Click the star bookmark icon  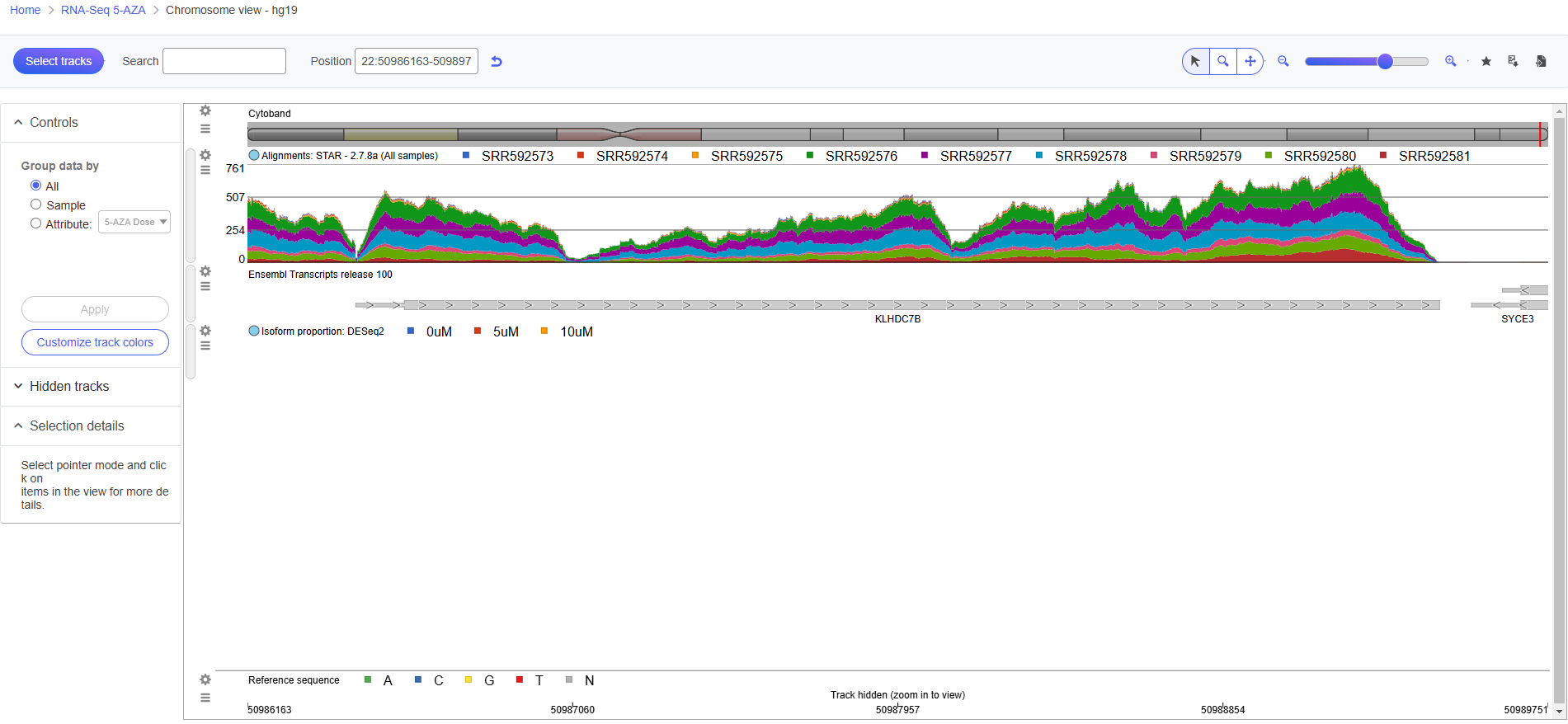click(1486, 61)
